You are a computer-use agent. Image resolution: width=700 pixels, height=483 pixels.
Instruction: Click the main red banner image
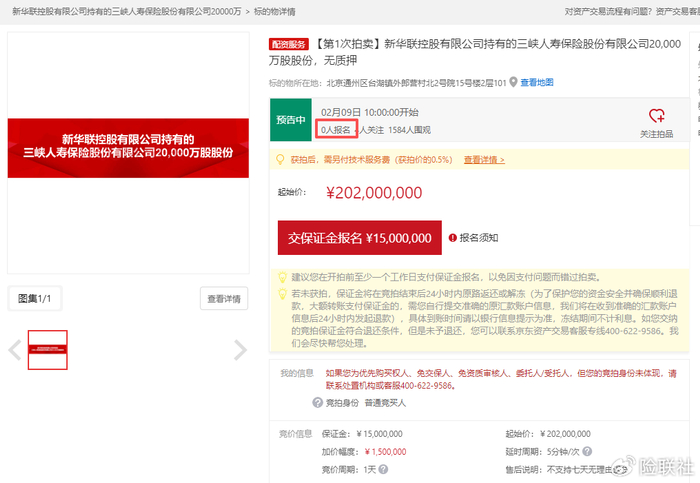click(x=128, y=148)
